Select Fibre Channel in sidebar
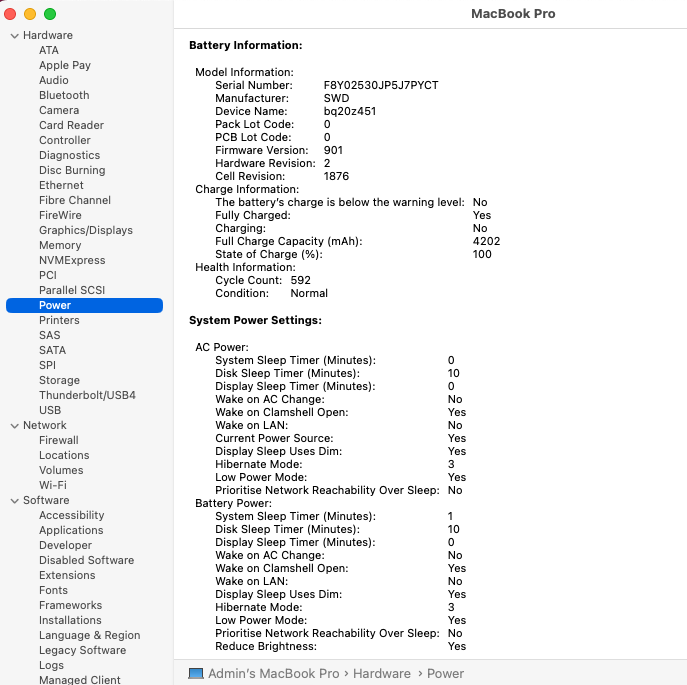Screen dimensions: 687x685 click(x=75, y=200)
